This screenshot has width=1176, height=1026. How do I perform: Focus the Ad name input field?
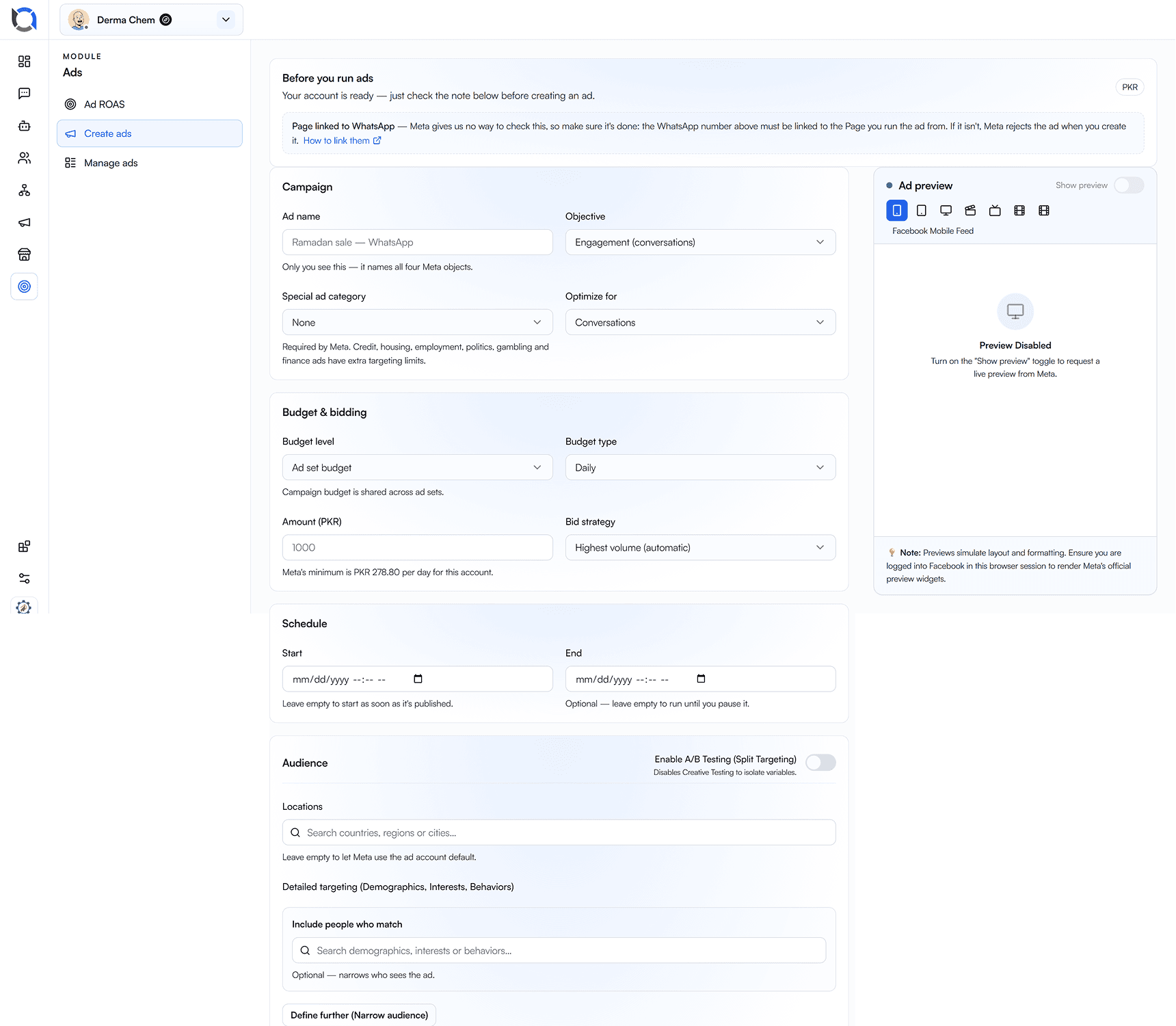[x=417, y=242]
